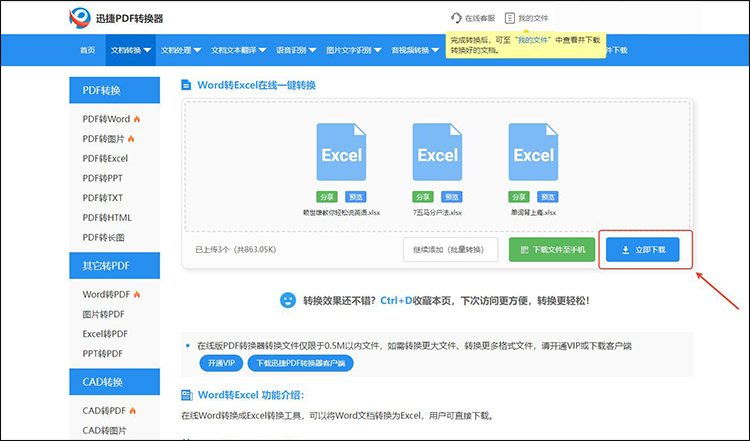Click 分享 under the third Excel file
750x441 pixels.
(519, 197)
